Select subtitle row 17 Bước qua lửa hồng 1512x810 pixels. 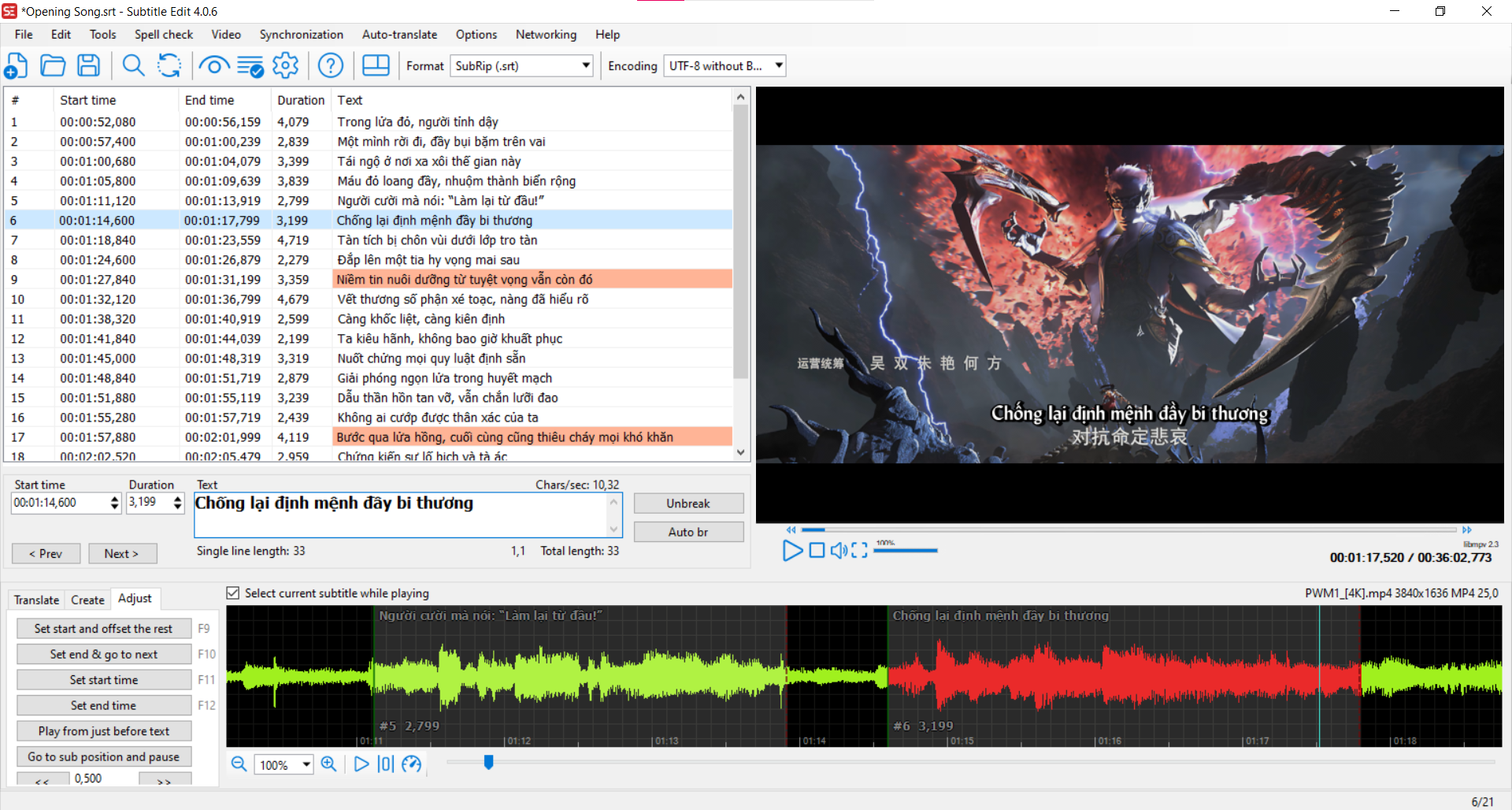pyautogui.click(x=369, y=437)
